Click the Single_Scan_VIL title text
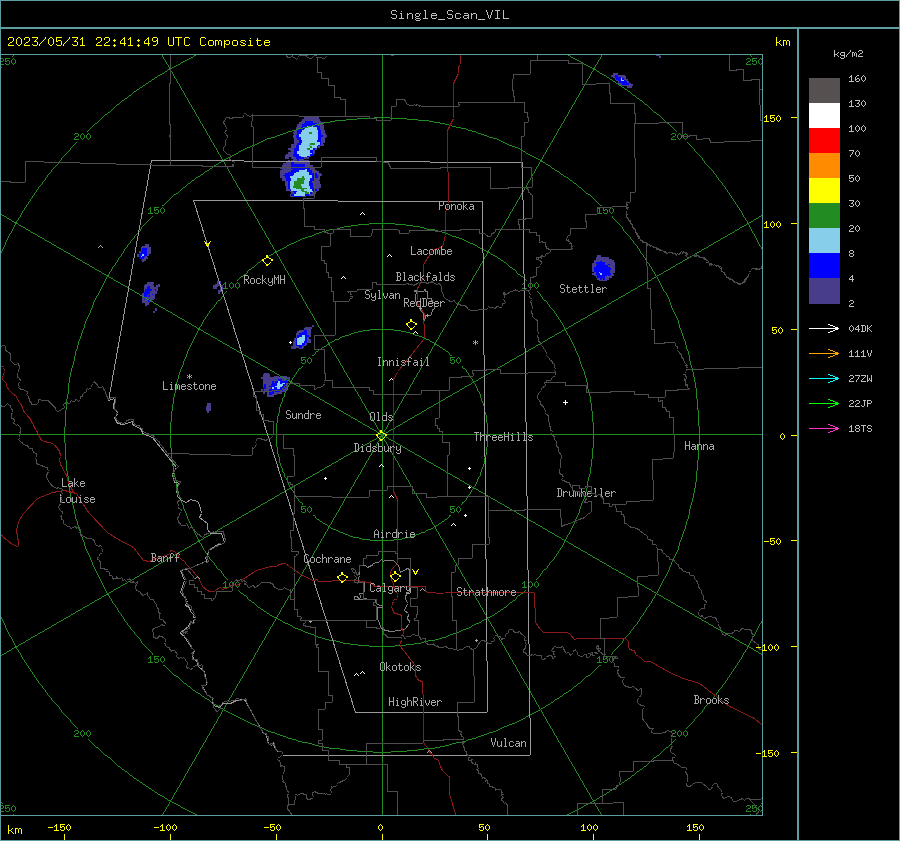900x841 pixels. click(449, 15)
